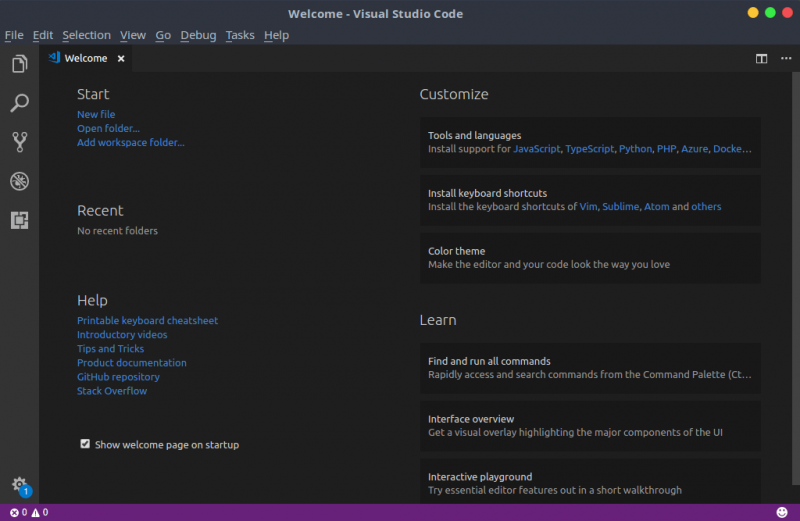Install PHP support link

(x=666, y=149)
